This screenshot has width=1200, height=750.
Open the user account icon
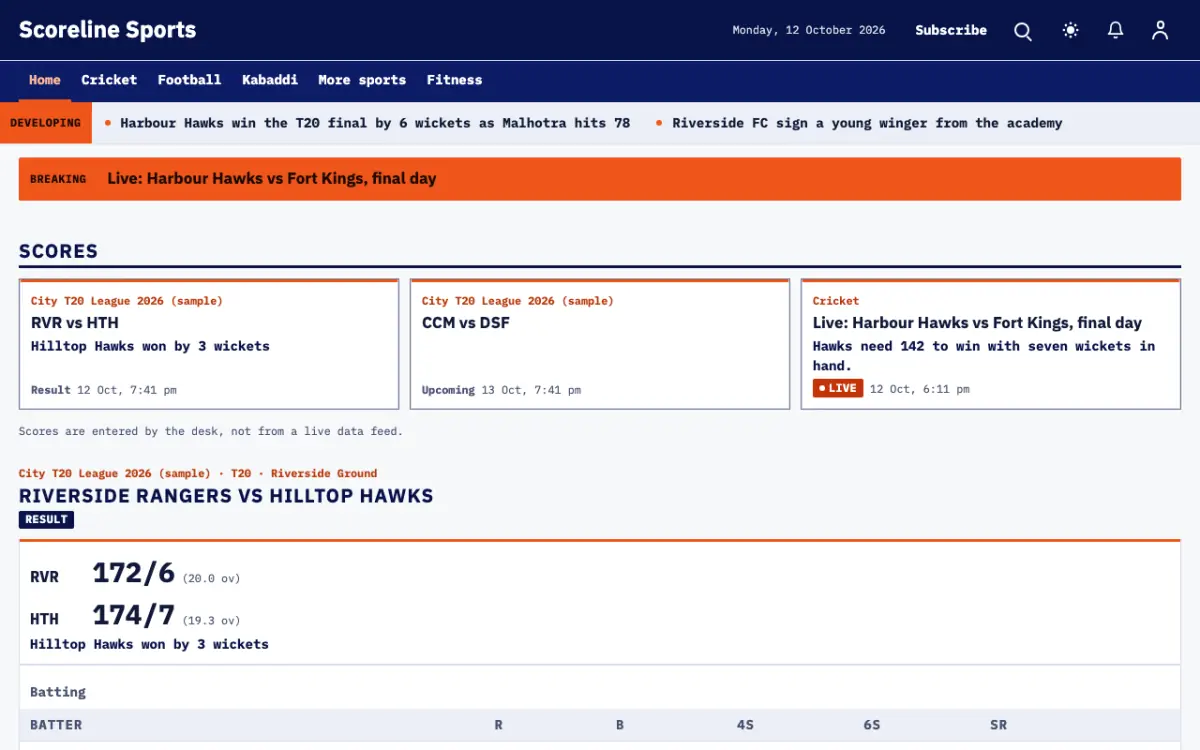click(x=1160, y=31)
